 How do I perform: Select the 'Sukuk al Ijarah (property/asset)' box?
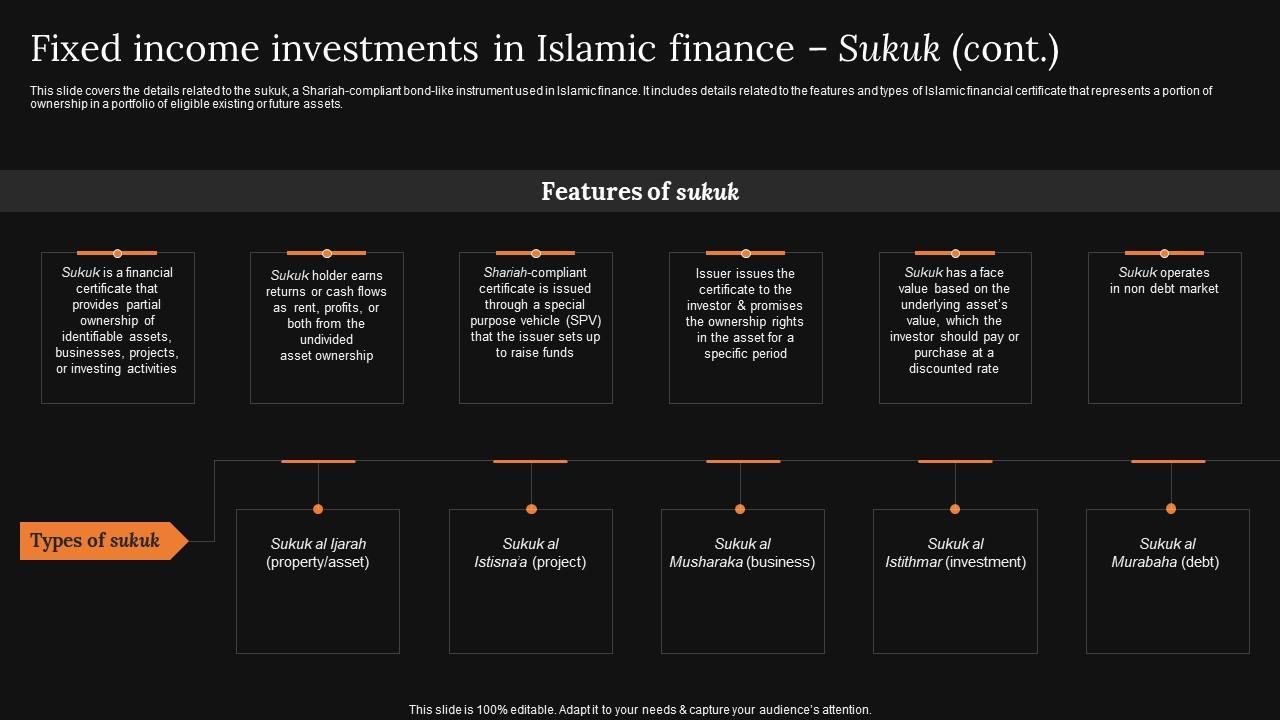(x=318, y=581)
